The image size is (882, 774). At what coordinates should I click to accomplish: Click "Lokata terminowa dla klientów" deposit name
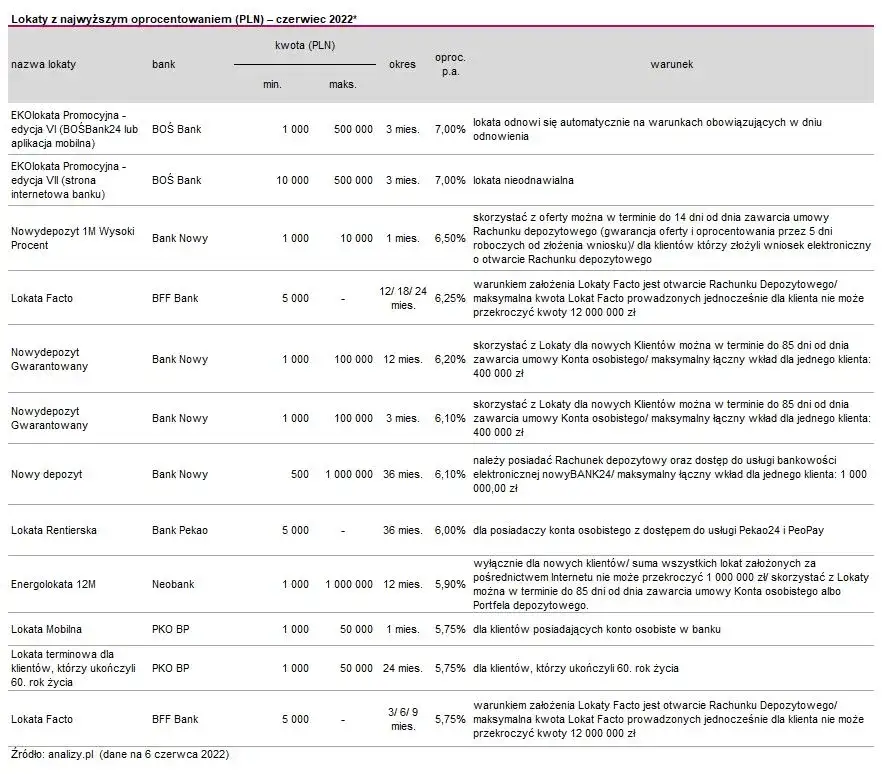(73, 668)
